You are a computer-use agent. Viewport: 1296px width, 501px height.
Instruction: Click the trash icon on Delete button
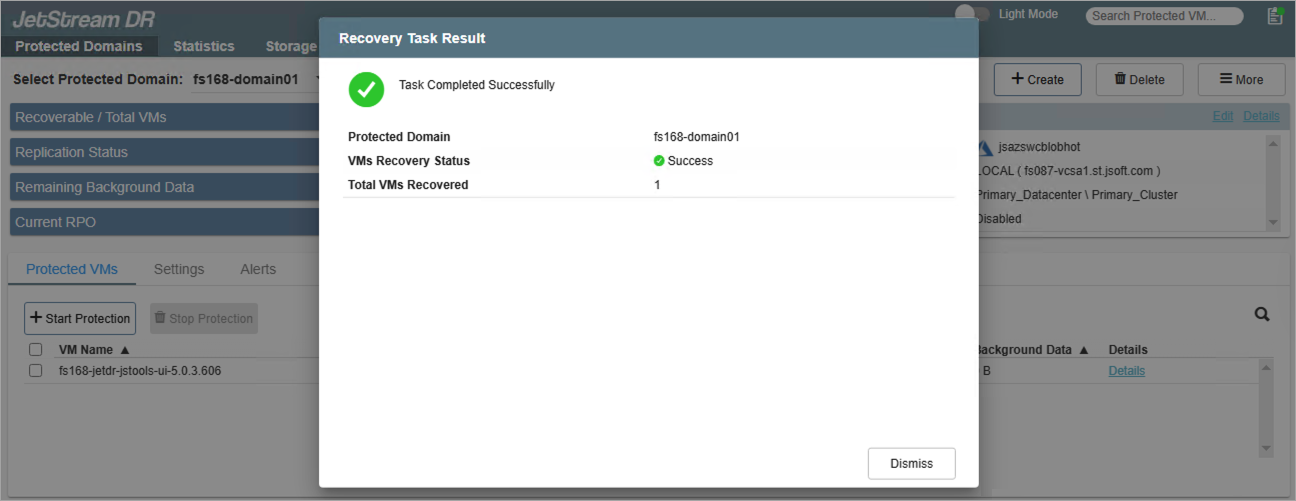point(1120,79)
